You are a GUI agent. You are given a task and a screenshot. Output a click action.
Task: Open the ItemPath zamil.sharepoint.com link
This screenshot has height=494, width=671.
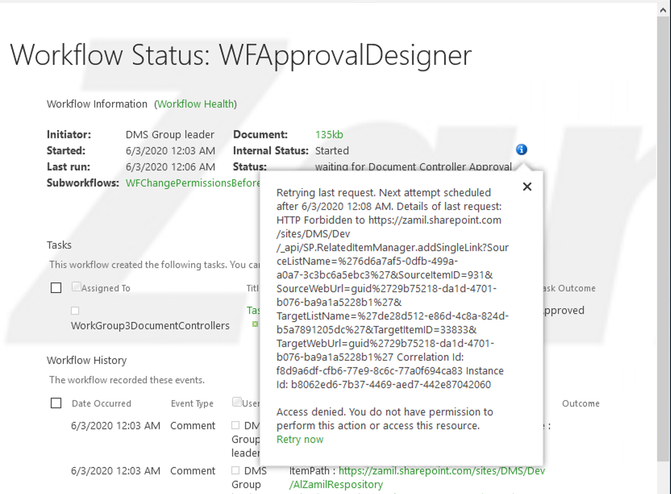coord(442,471)
